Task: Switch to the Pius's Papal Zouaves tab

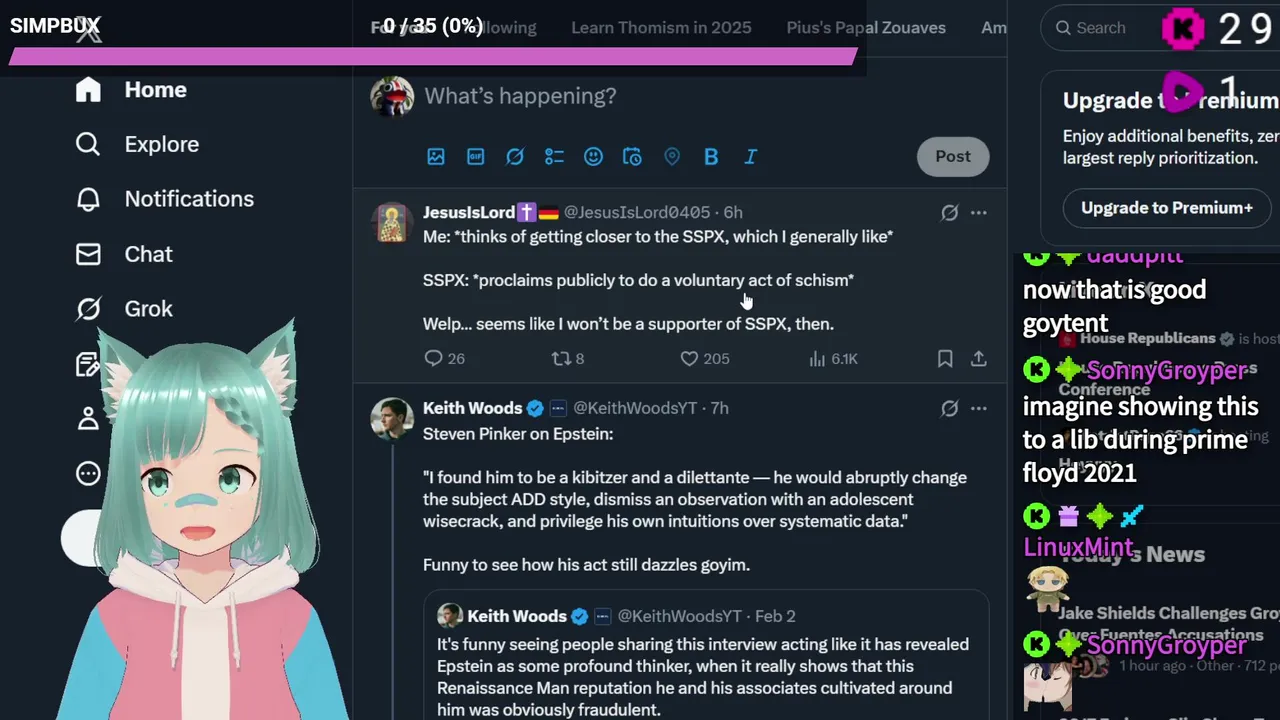Action: (x=866, y=28)
